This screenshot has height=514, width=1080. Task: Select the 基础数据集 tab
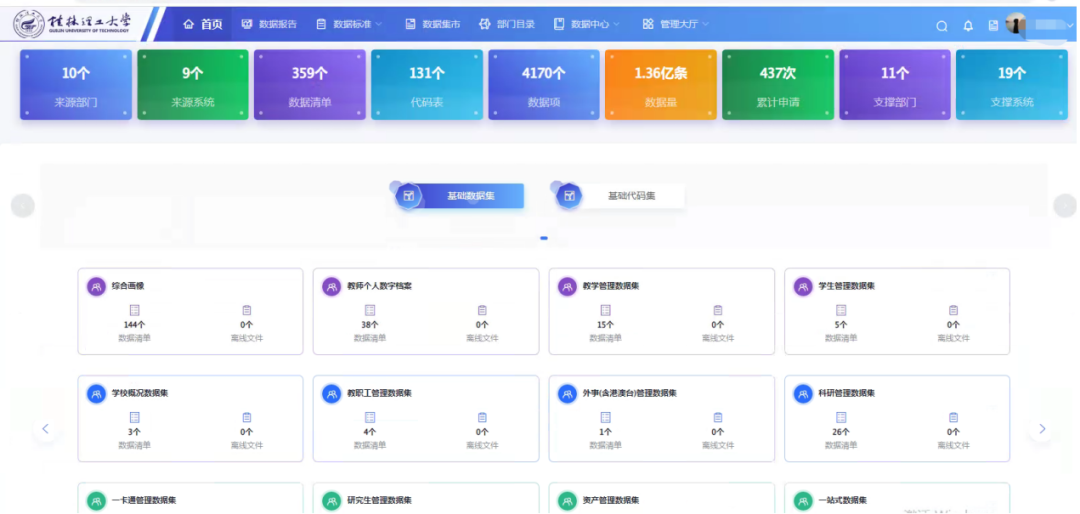[460, 196]
